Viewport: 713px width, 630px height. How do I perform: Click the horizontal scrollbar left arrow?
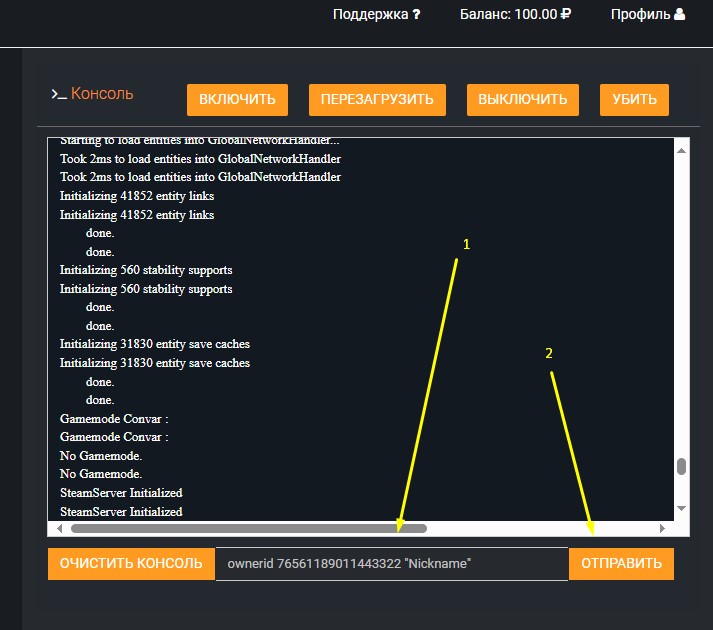pyautogui.click(x=60, y=528)
